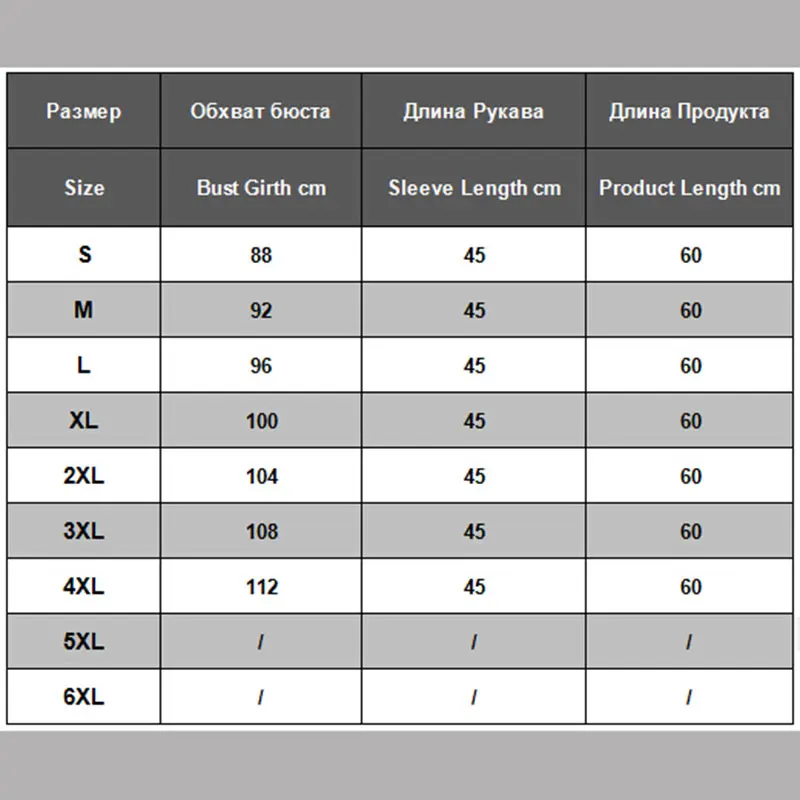This screenshot has height=800, width=800.
Task: Select the "Обхват бюста" column header
Action: [x=260, y=110]
